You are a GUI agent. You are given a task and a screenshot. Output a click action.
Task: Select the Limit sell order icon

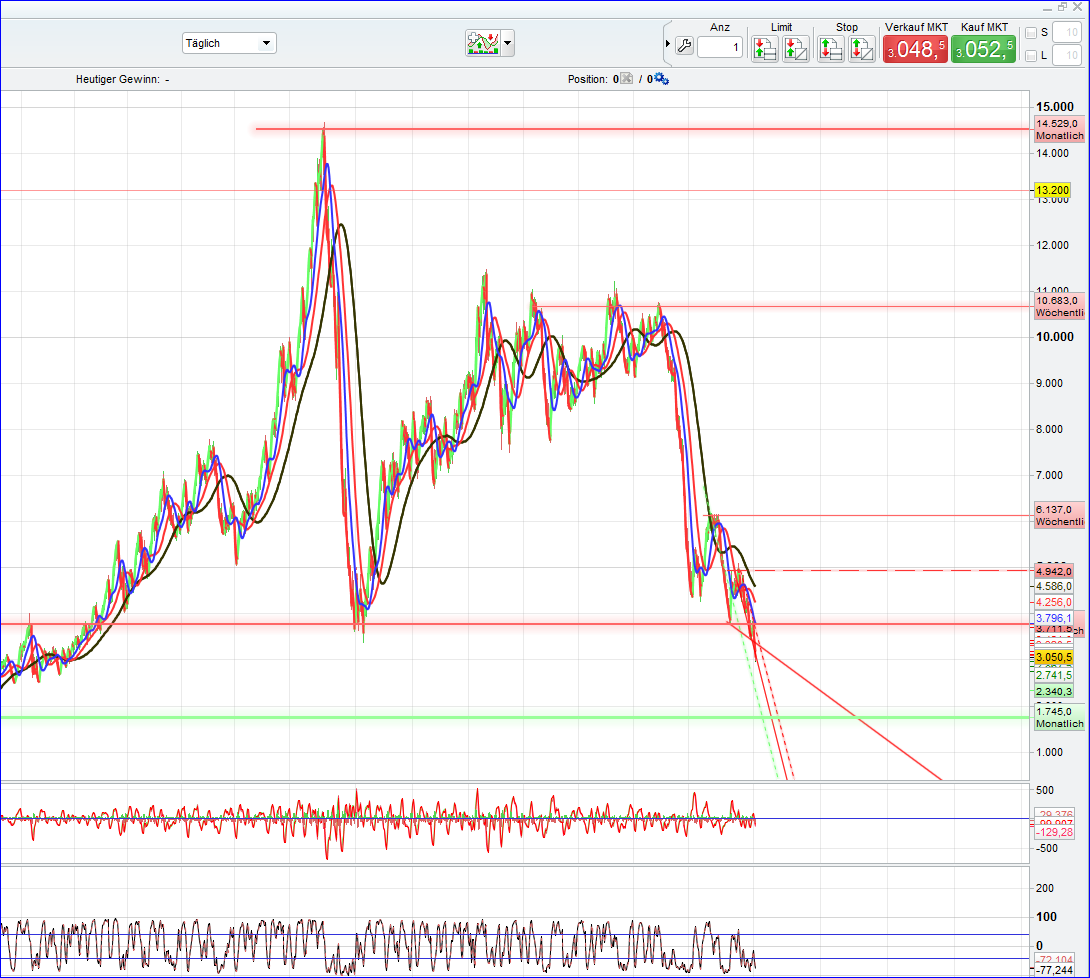[x=795, y=47]
